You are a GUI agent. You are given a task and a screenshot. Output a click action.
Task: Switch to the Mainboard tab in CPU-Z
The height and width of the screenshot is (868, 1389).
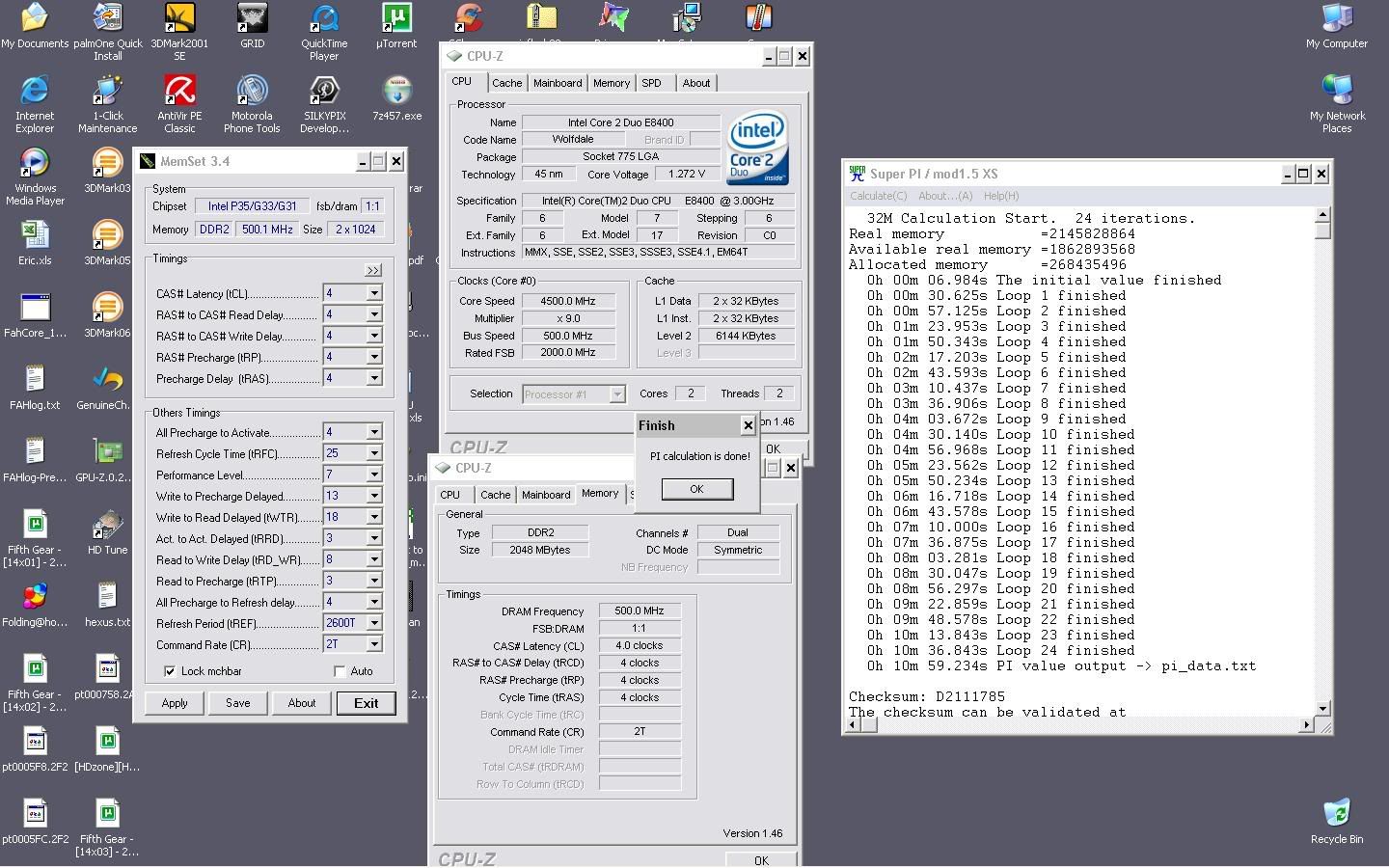tap(558, 83)
